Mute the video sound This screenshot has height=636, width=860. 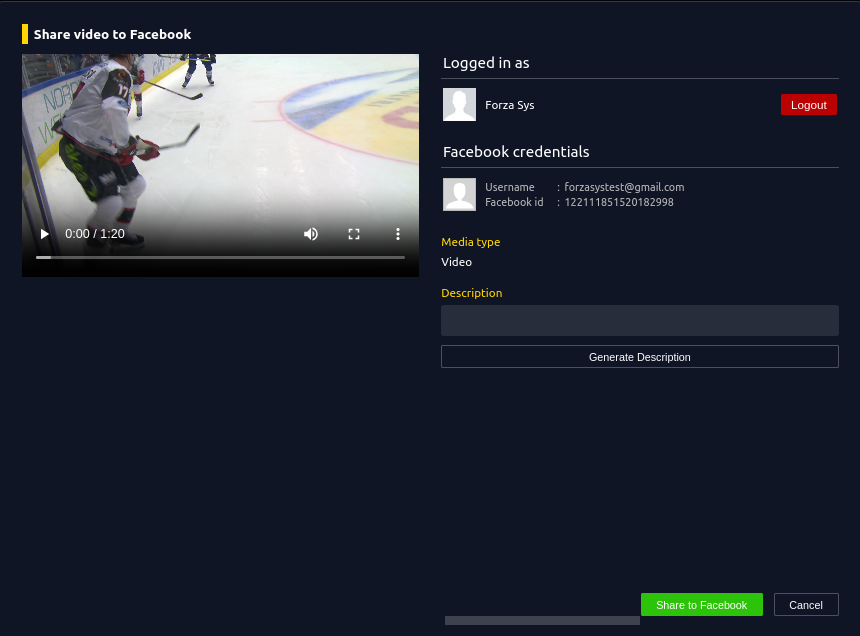pos(311,234)
